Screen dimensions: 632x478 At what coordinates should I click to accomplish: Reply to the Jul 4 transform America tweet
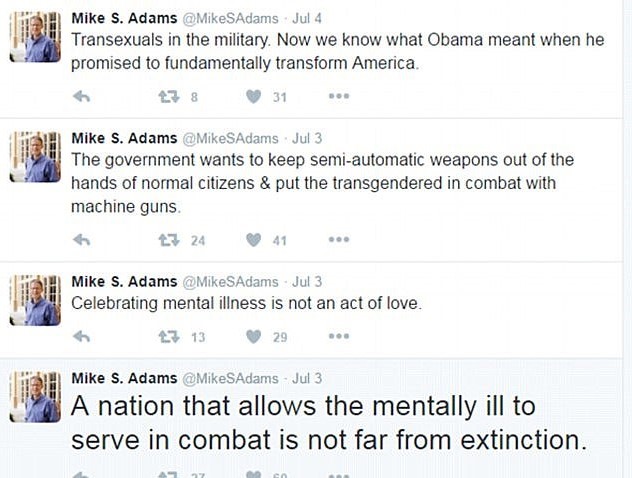(83, 96)
